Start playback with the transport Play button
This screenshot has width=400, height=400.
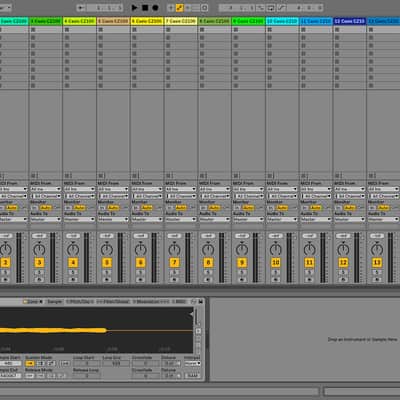[134, 7]
